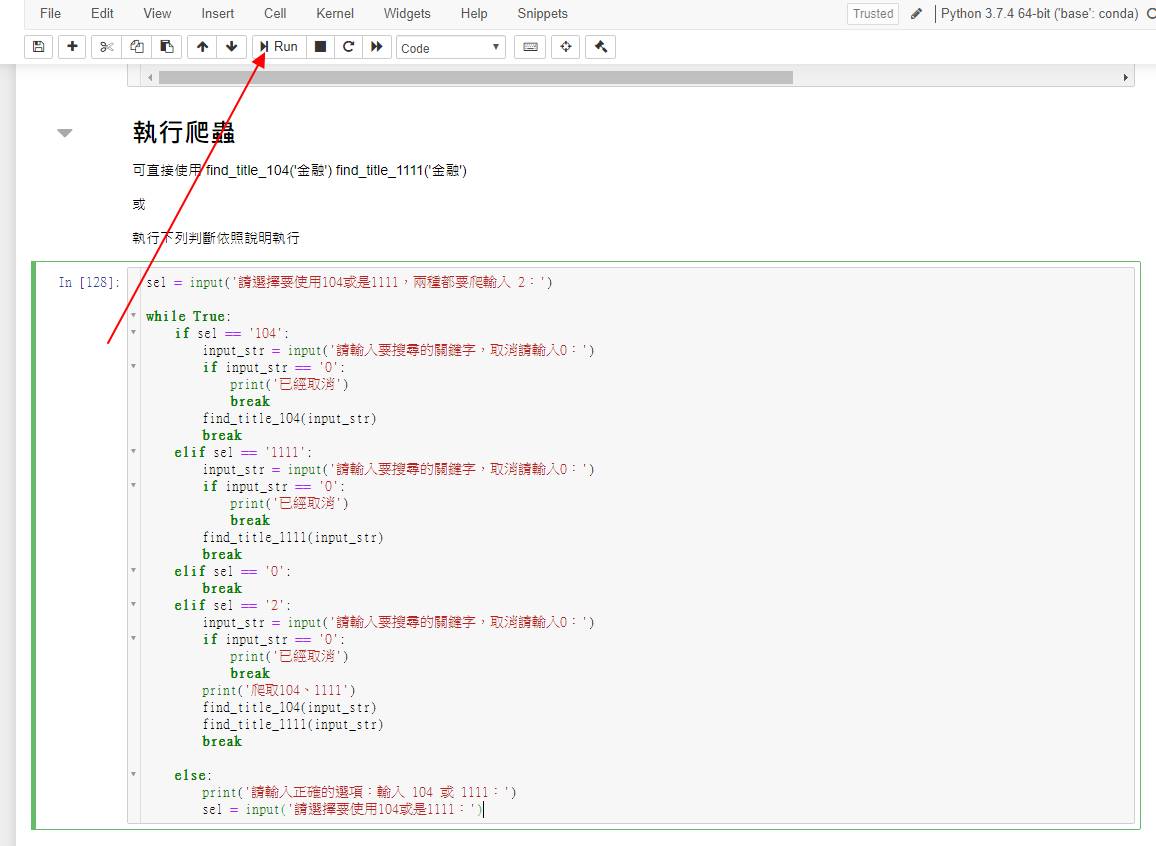Viewport: 1156px width, 846px height.
Task: Click the right arrow of the horizontal scrollbar
Action: tap(1126, 77)
